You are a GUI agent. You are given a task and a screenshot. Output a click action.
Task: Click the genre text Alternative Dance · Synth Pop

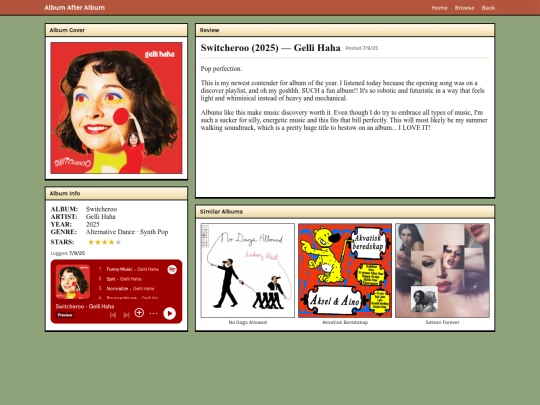[x=127, y=232]
